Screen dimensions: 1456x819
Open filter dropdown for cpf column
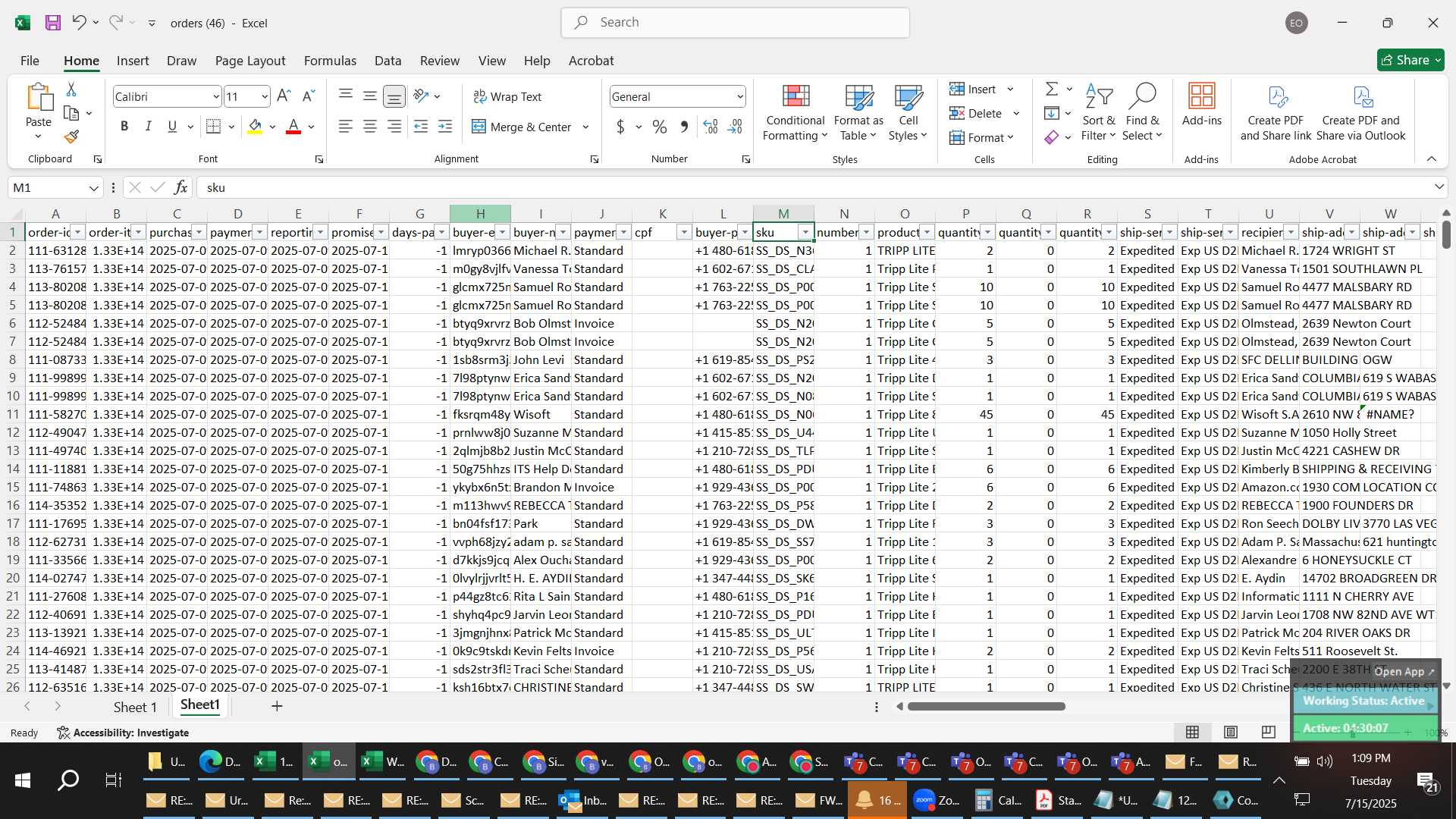pos(684,232)
